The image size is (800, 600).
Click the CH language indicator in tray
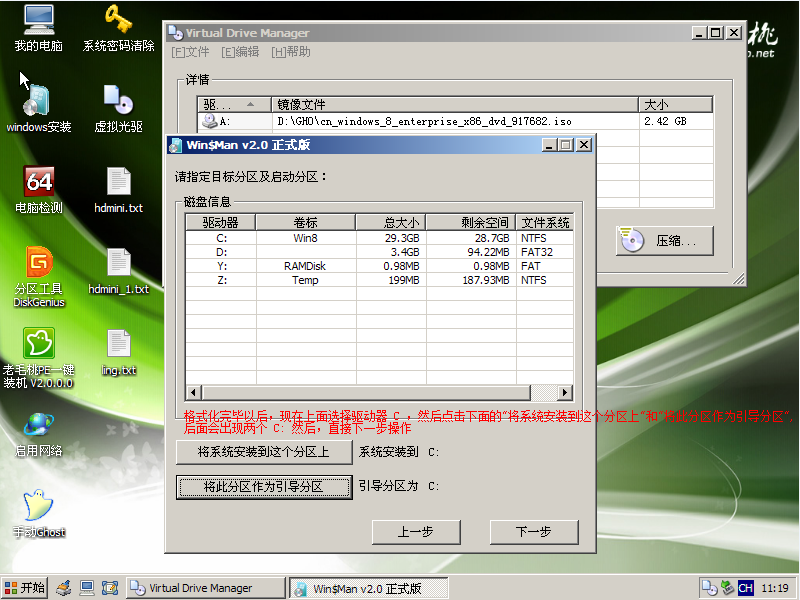[x=745, y=588]
